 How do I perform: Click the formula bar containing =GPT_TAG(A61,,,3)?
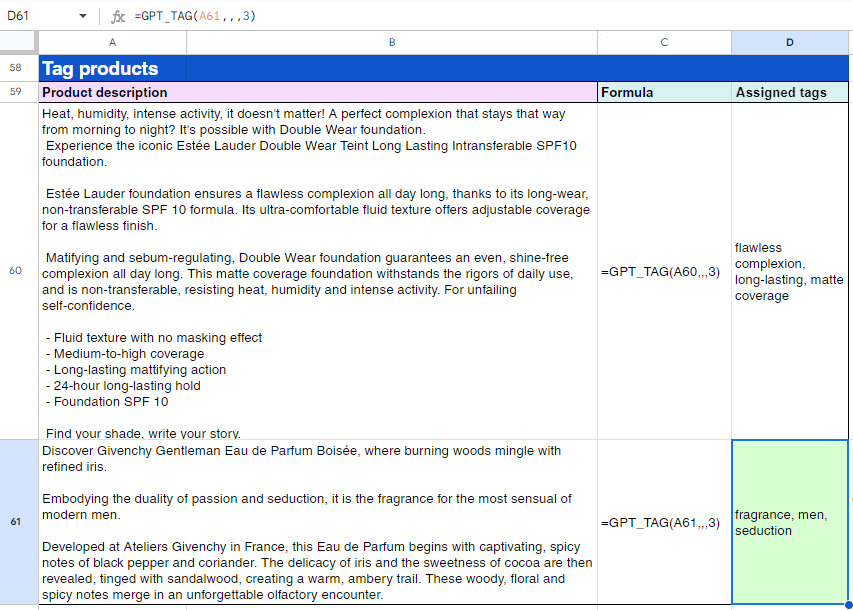coord(490,16)
